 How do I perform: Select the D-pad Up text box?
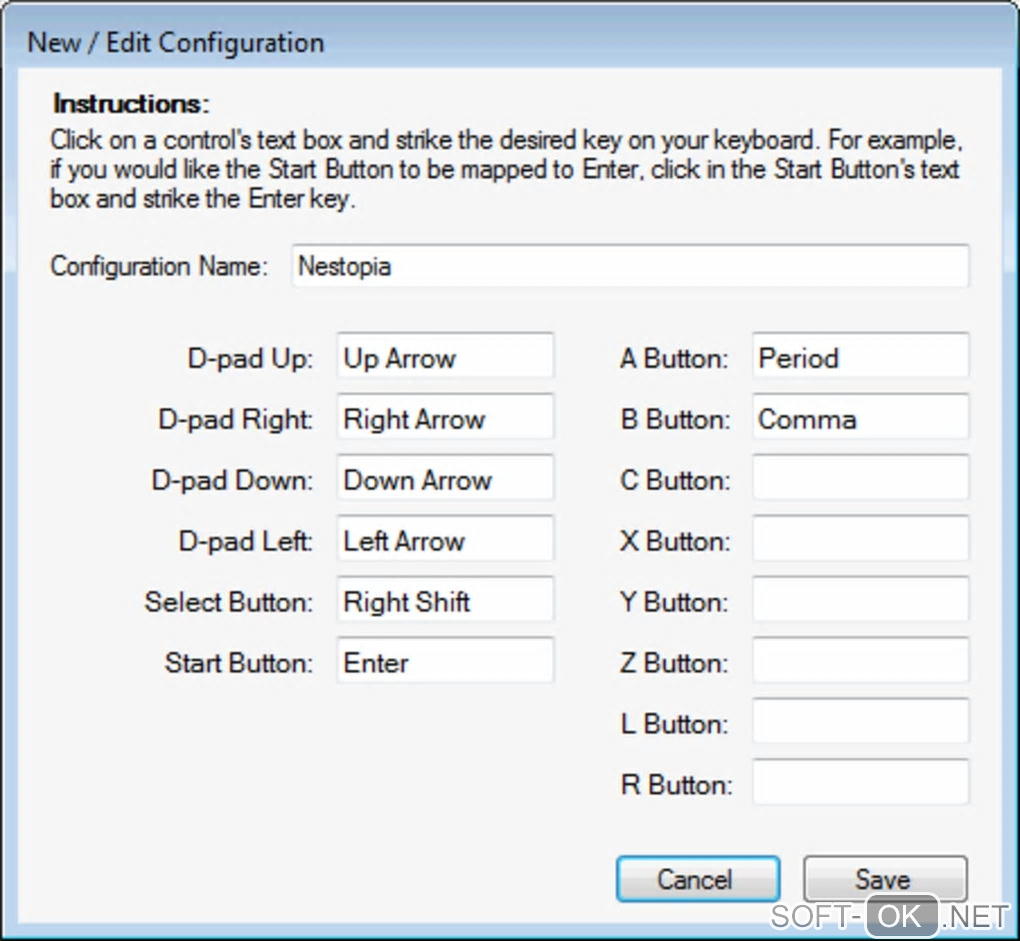pos(445,359)
